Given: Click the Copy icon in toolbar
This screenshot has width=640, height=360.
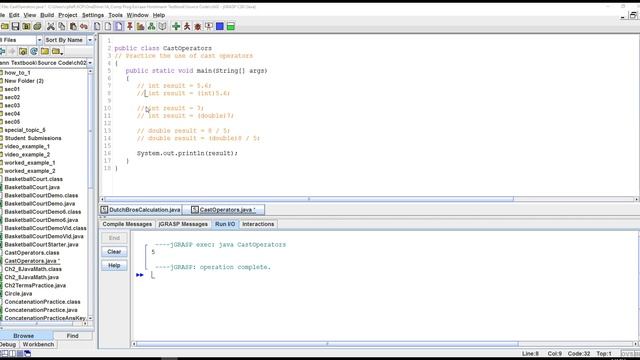Looking at the screenshot, I should tap(62, 27).
